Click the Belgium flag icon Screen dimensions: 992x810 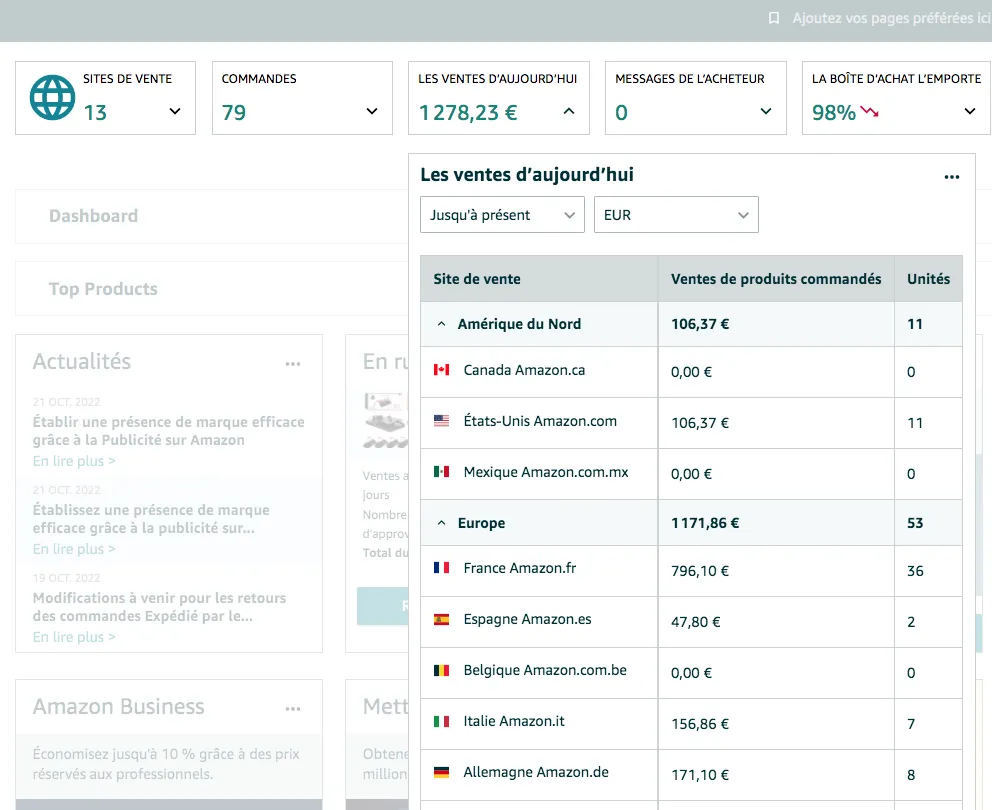pyautogui.click(x=441, y=670)
